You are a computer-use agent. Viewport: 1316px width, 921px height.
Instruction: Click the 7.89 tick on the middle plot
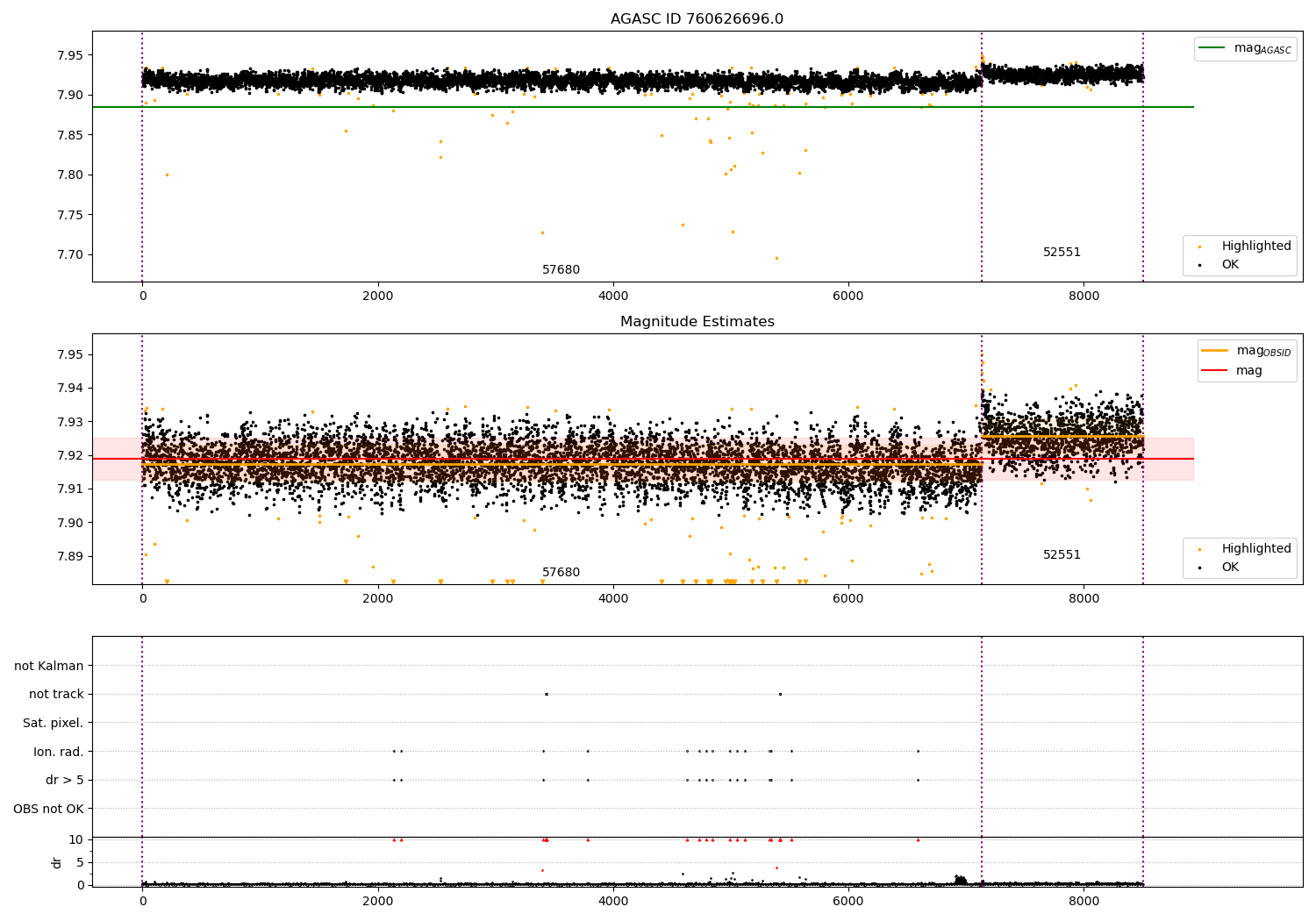pos(69,556)
